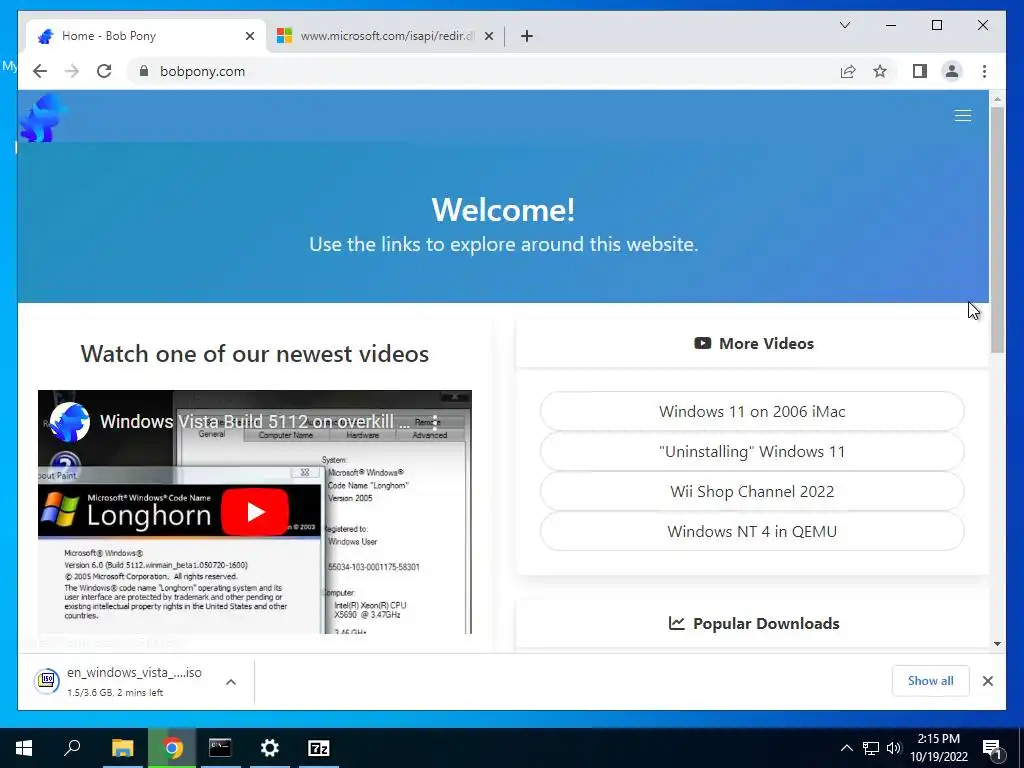The width and height of the screenshot is (1024, 768).
Task: Show hidden system tray icons
Action: click(846, 748)
